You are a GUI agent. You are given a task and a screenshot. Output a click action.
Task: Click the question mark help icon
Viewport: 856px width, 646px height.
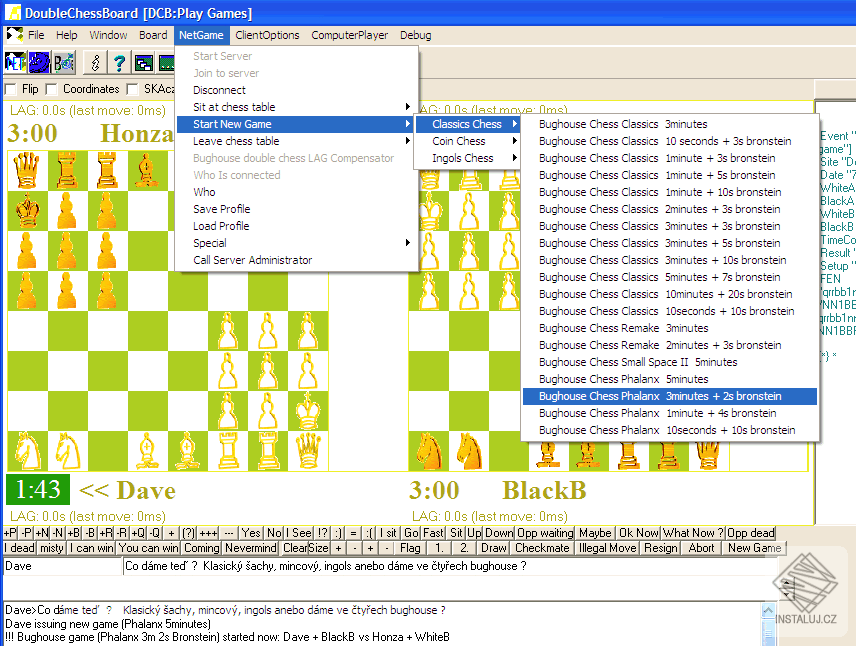click(x=119, y=63)
